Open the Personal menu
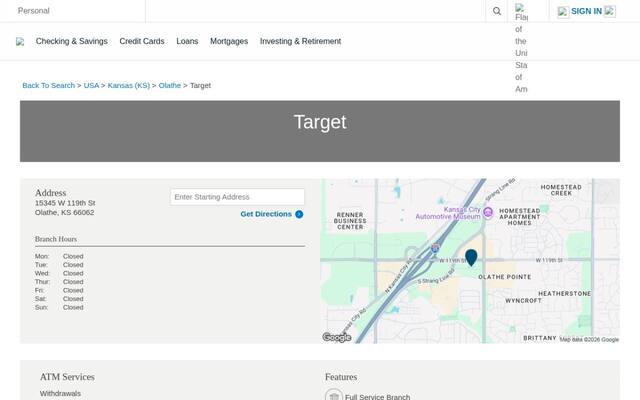The width and height of the screenshot is (640, 400). coord(33,11)
